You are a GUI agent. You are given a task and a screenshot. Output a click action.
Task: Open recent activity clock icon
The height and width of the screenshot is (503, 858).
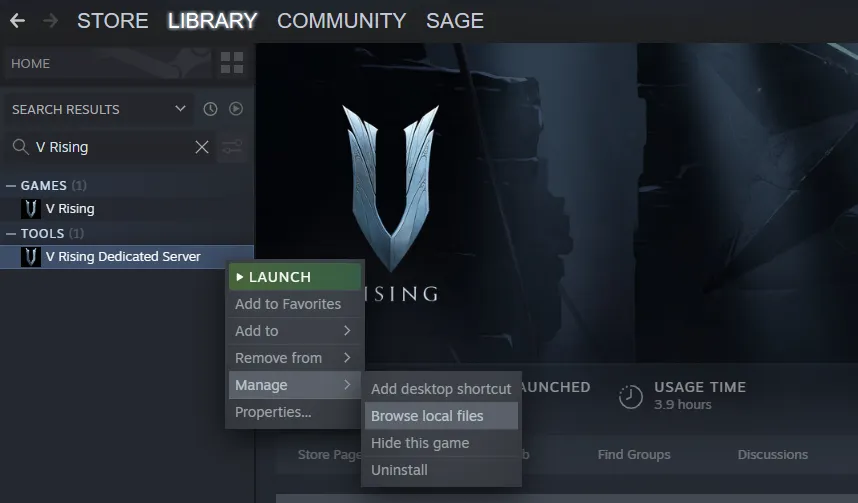[210, 109]
